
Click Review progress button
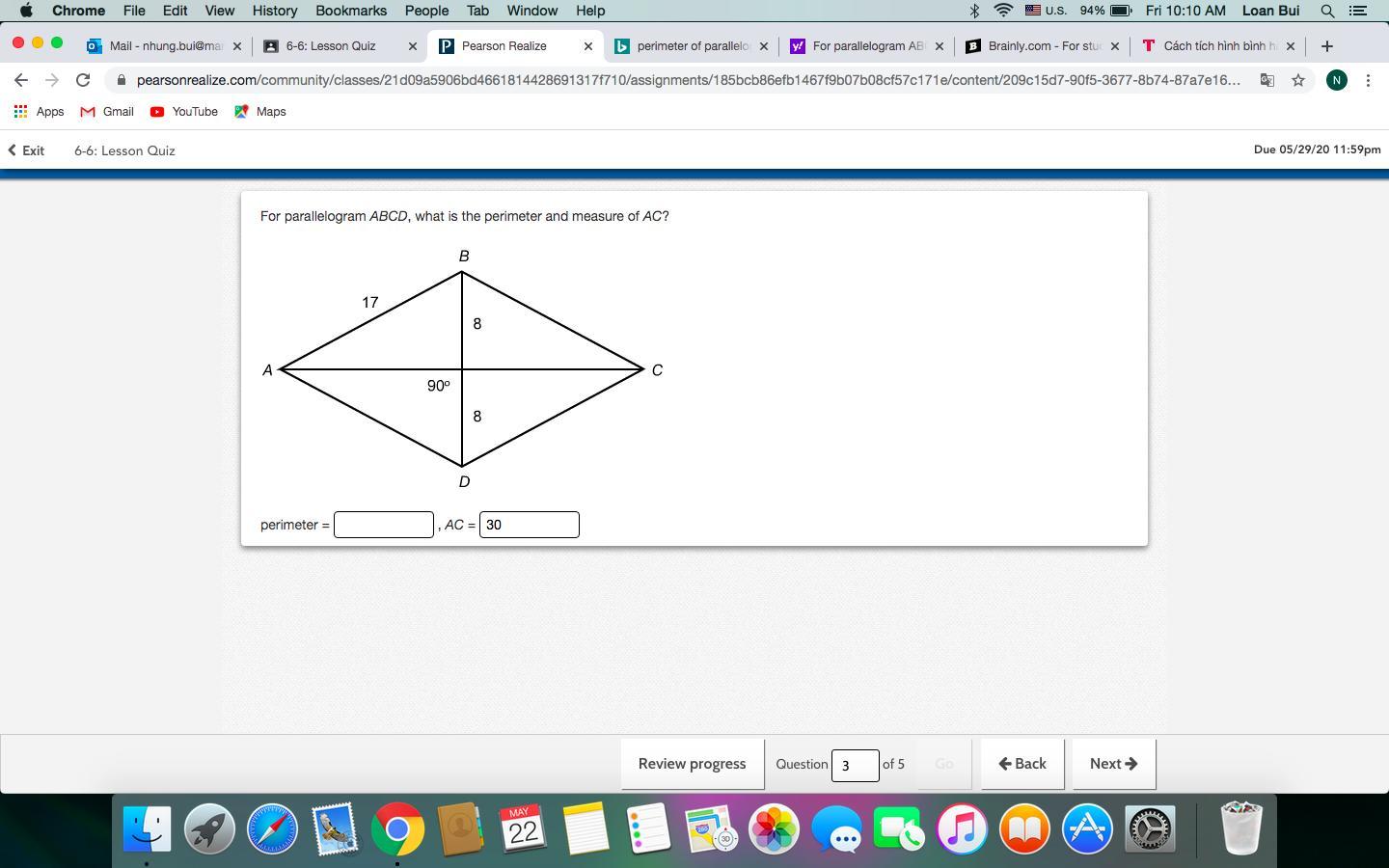pyautogui.click(x=693, y=764)
